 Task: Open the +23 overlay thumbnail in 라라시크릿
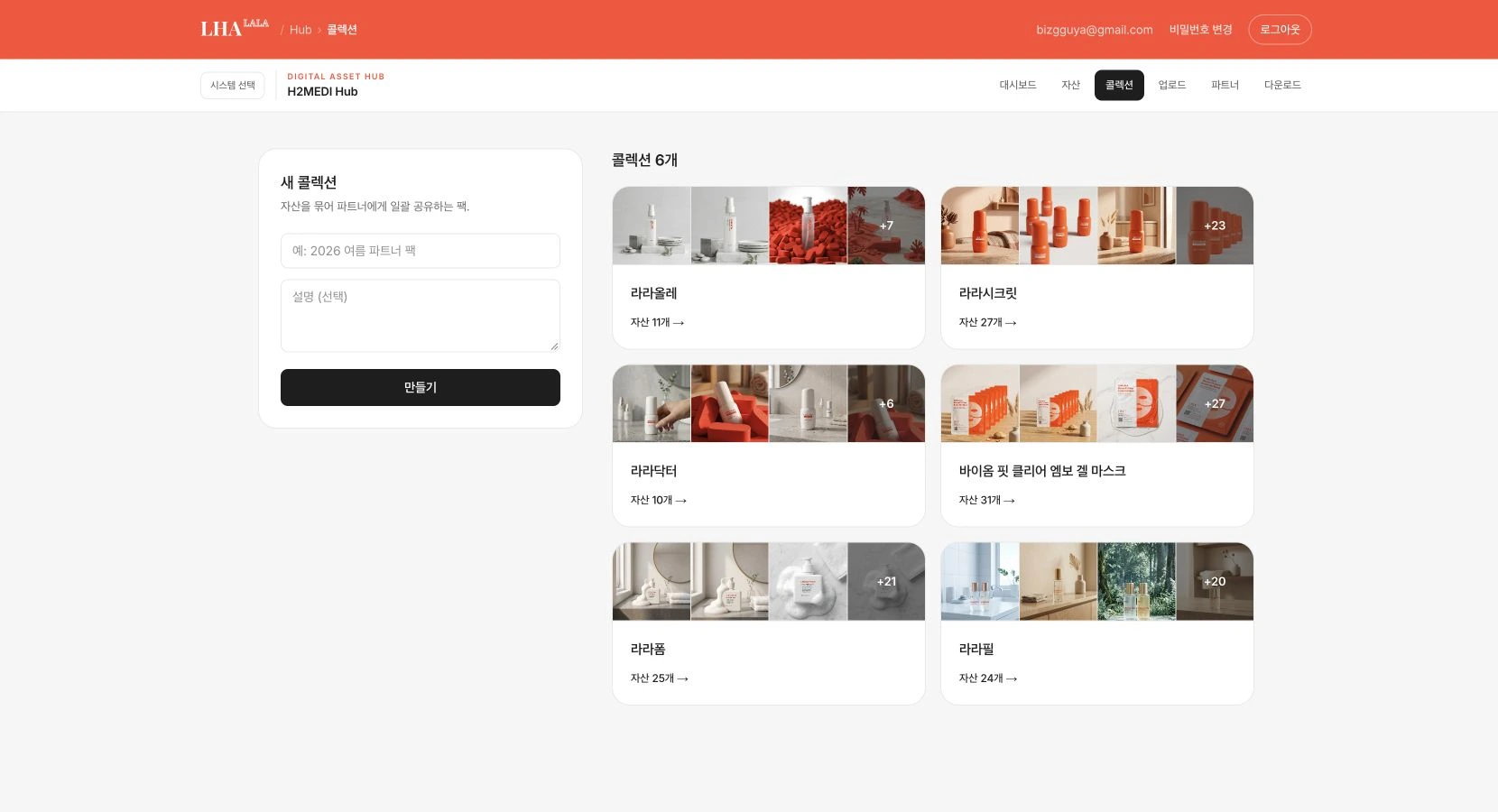click(x=1215, y=226)
